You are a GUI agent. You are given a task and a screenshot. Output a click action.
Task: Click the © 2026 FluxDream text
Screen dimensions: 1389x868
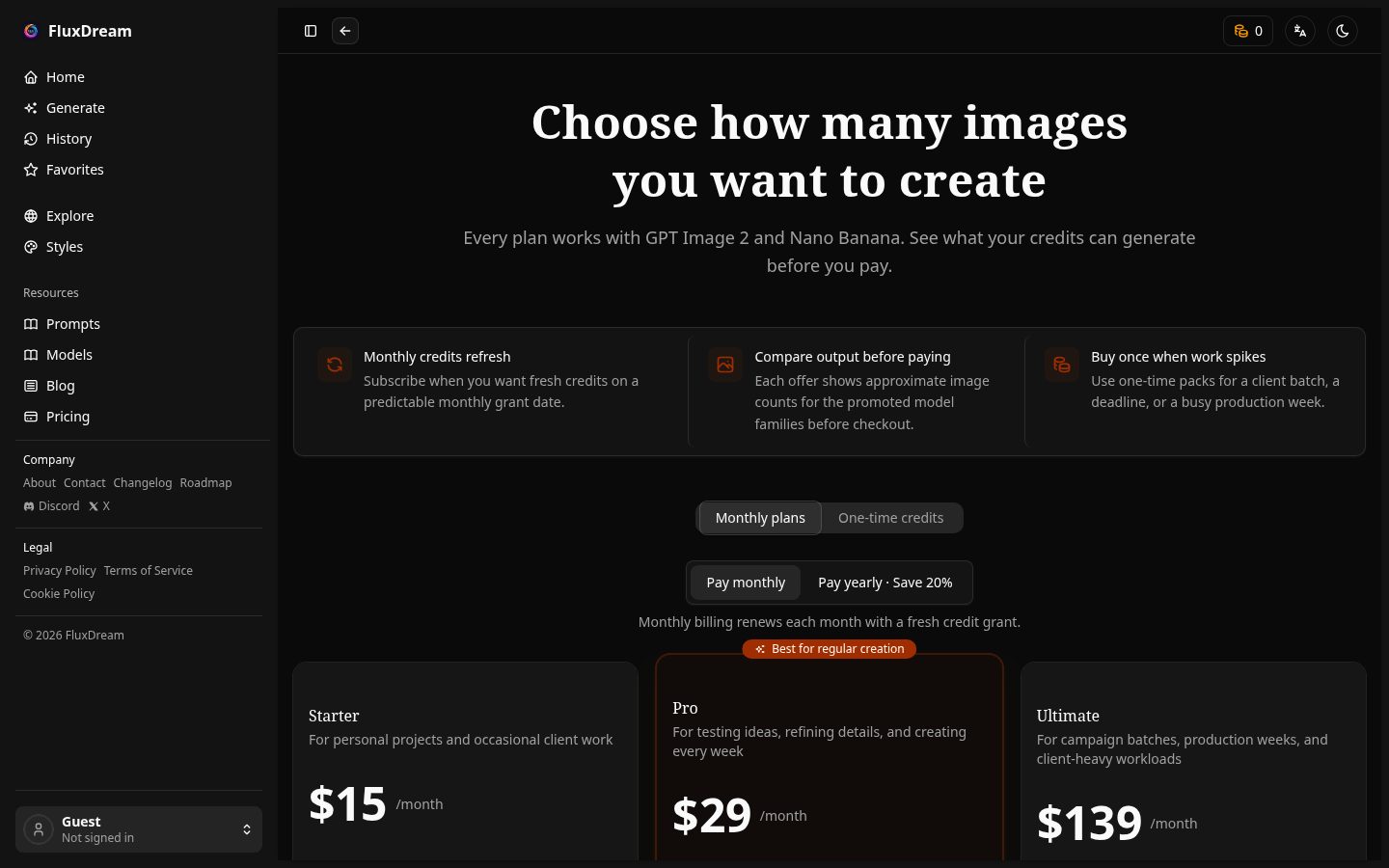[73, 635]
